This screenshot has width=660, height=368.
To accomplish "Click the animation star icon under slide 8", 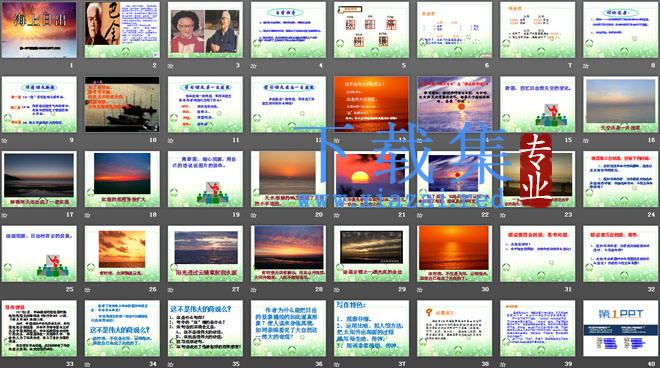I will point(586,66).
